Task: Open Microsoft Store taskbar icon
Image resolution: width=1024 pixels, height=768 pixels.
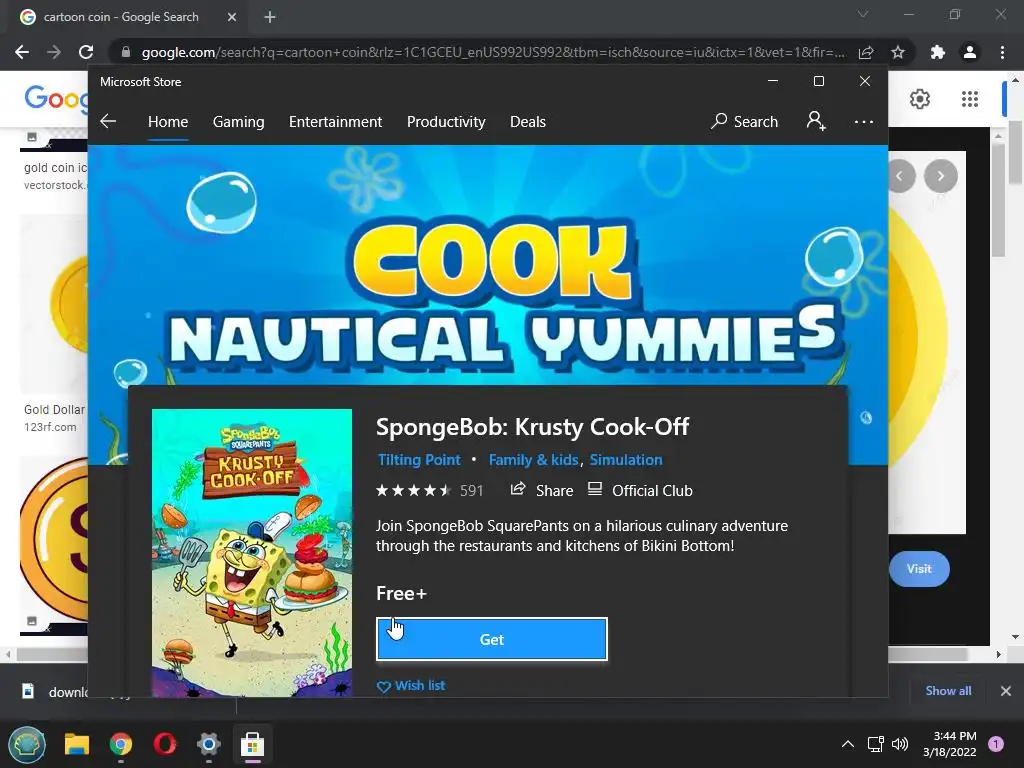Action: pos(252,744)
